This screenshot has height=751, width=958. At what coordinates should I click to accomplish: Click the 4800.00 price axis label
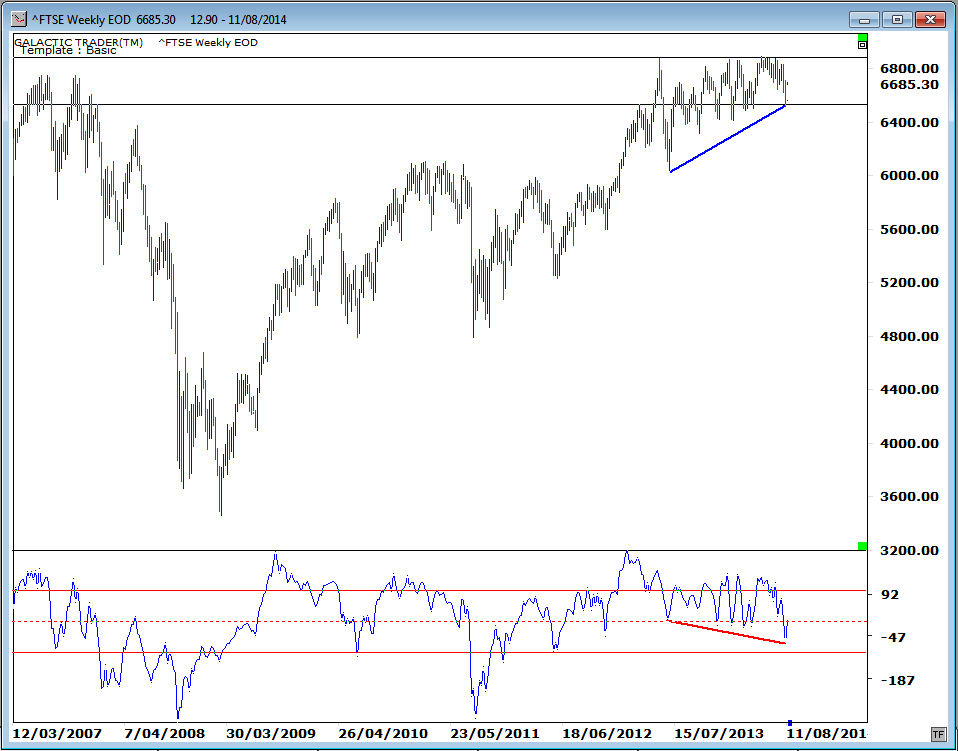click(909, 336)
